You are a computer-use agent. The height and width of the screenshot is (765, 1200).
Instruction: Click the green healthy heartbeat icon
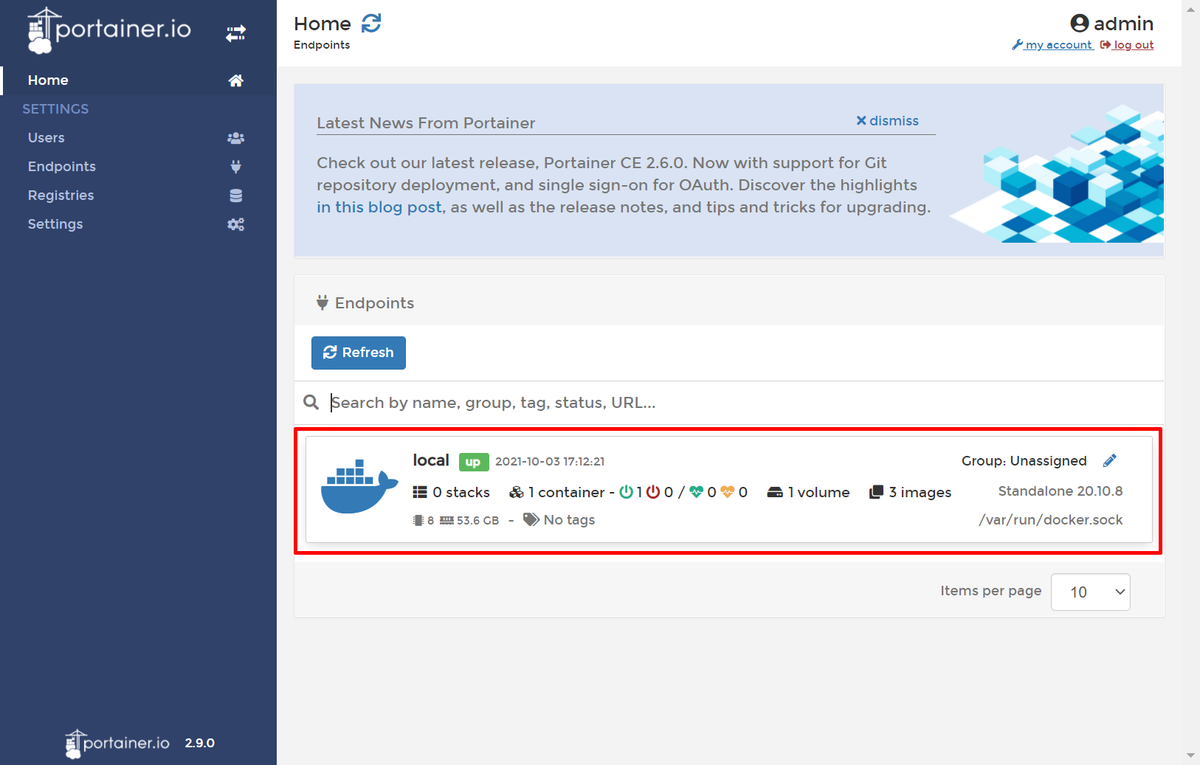(696, 492)
